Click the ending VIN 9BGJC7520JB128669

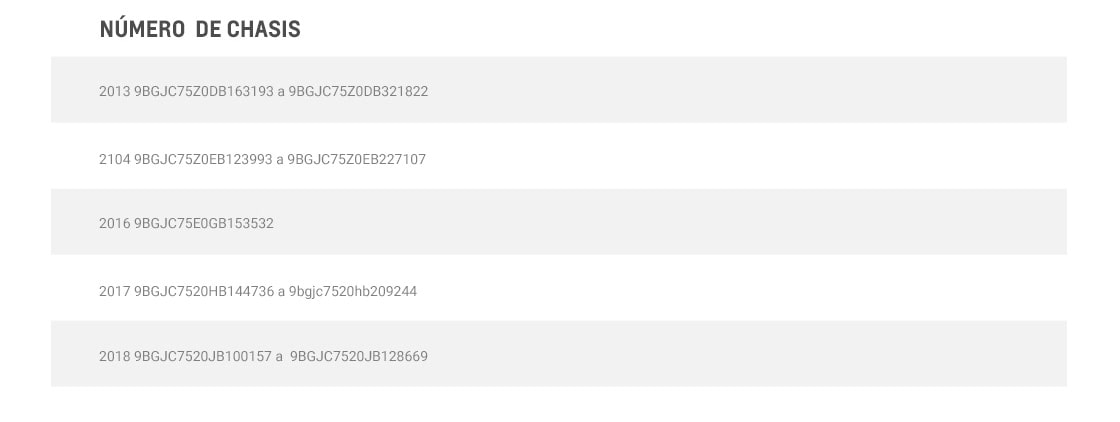(x=359, y=356)
